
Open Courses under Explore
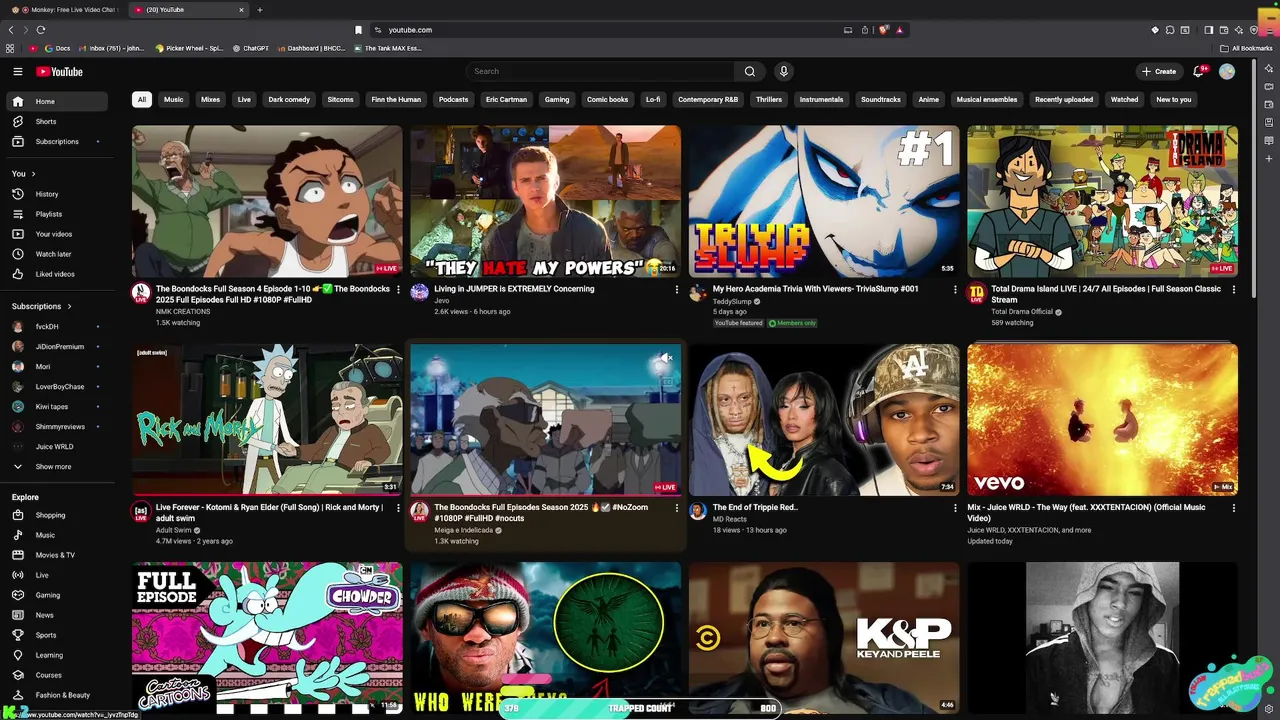[x=57, y=675]
